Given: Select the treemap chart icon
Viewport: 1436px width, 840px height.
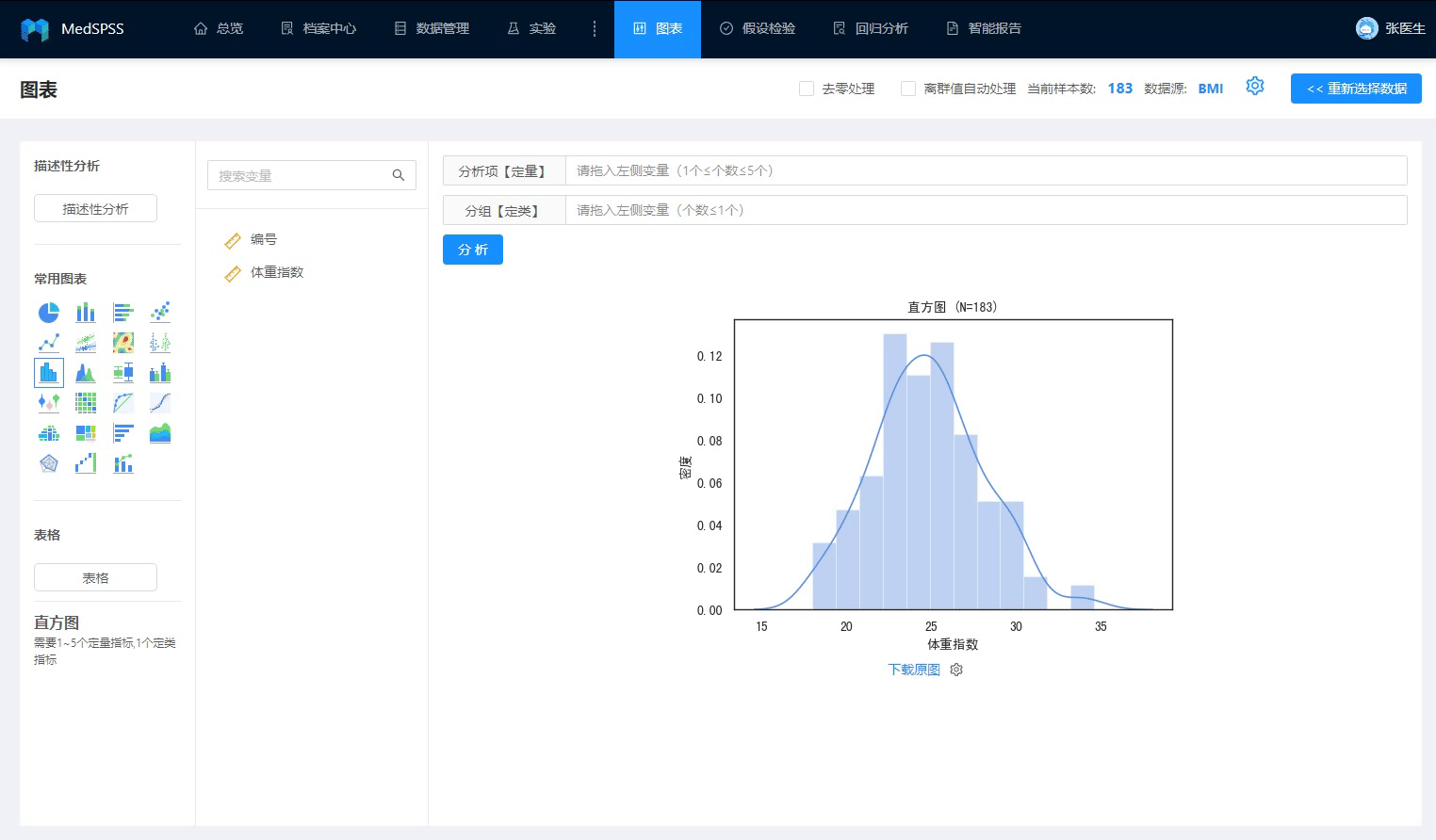Looking at the screenshot, I should point(86,433).
